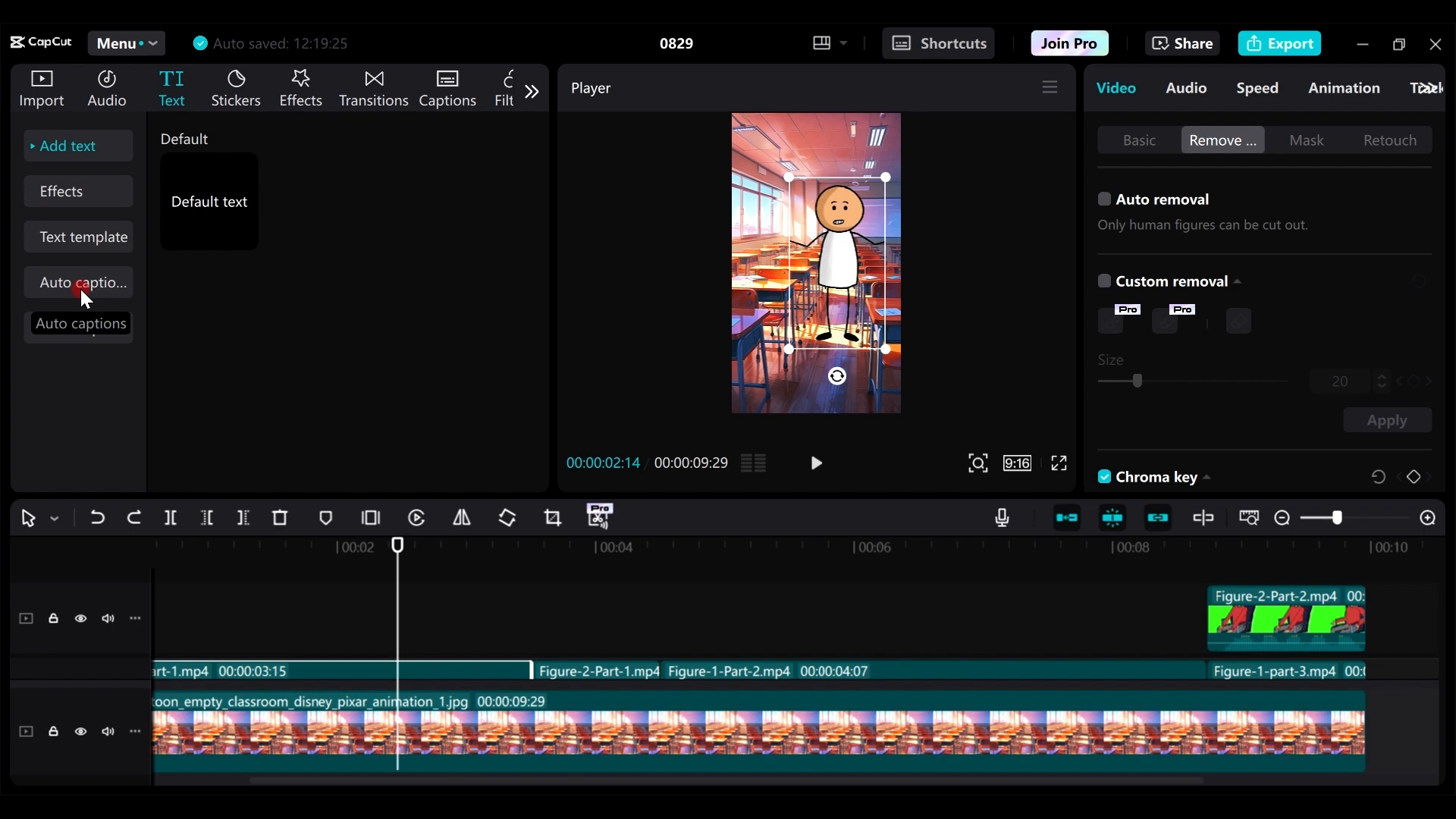Hide the upper track with eye icon

click(81, 619)
